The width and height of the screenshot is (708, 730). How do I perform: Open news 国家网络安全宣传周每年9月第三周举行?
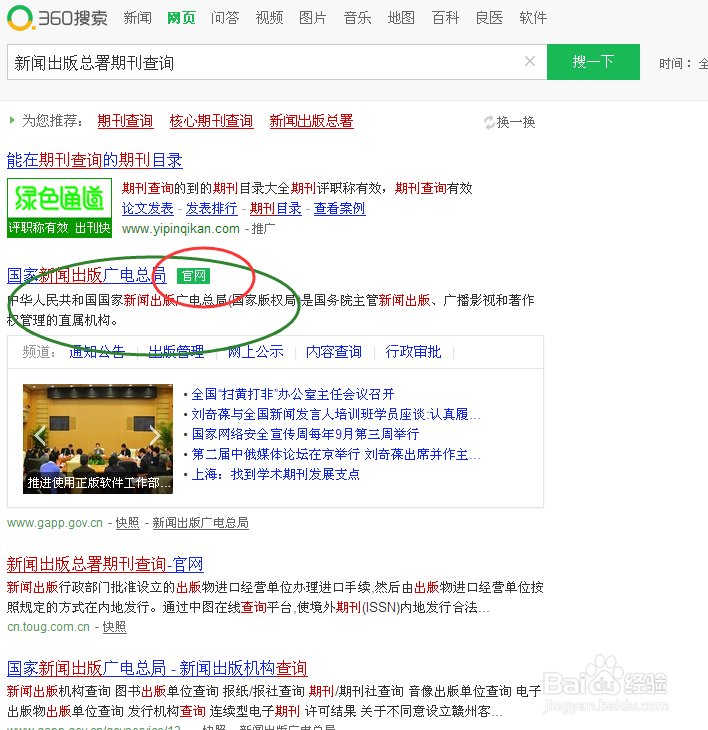click(305, 434)
